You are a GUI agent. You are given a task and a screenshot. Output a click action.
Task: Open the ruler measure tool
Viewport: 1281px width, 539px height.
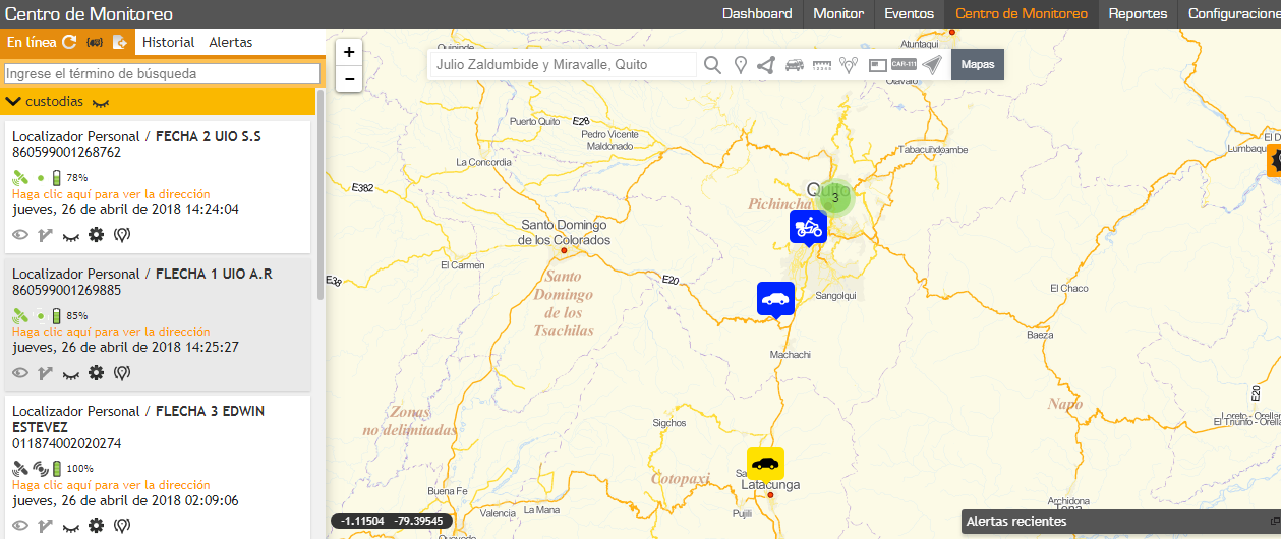pyautogui.click(x=823, y=65)
